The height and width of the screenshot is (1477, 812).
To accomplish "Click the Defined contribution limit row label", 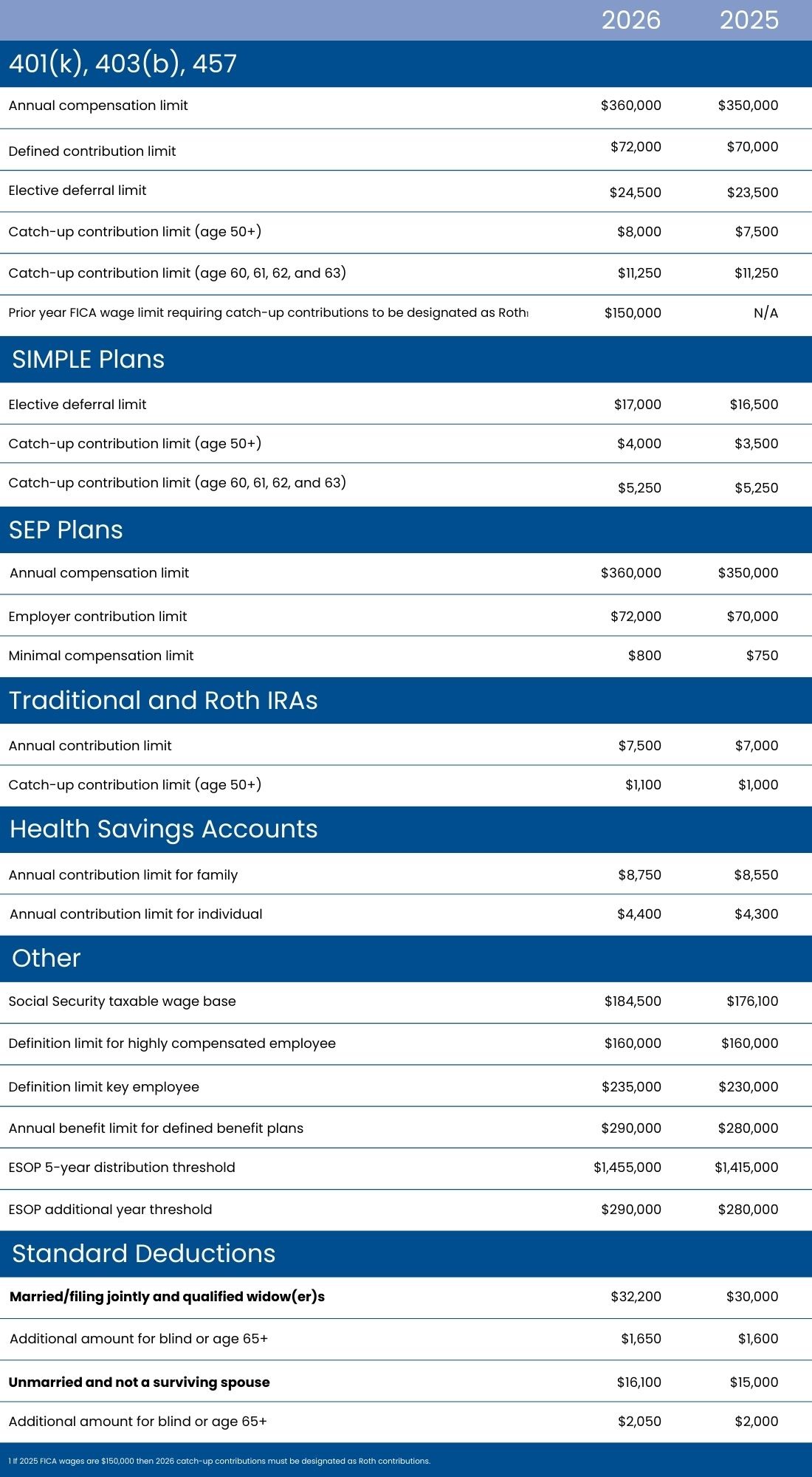I will click(x=92, y=151).
